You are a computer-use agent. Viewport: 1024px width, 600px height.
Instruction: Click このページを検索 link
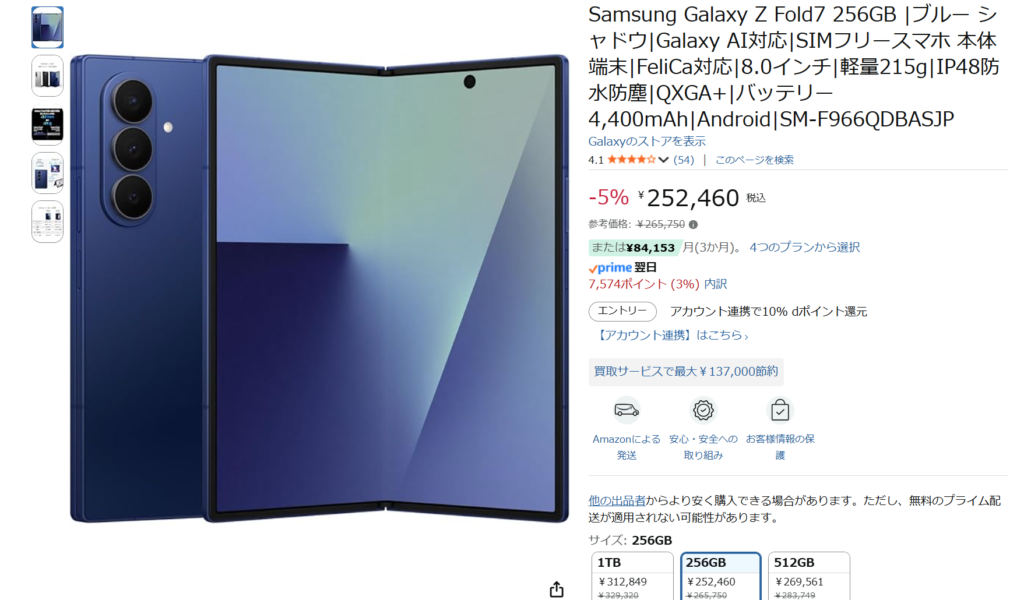(x=754, y=160)
